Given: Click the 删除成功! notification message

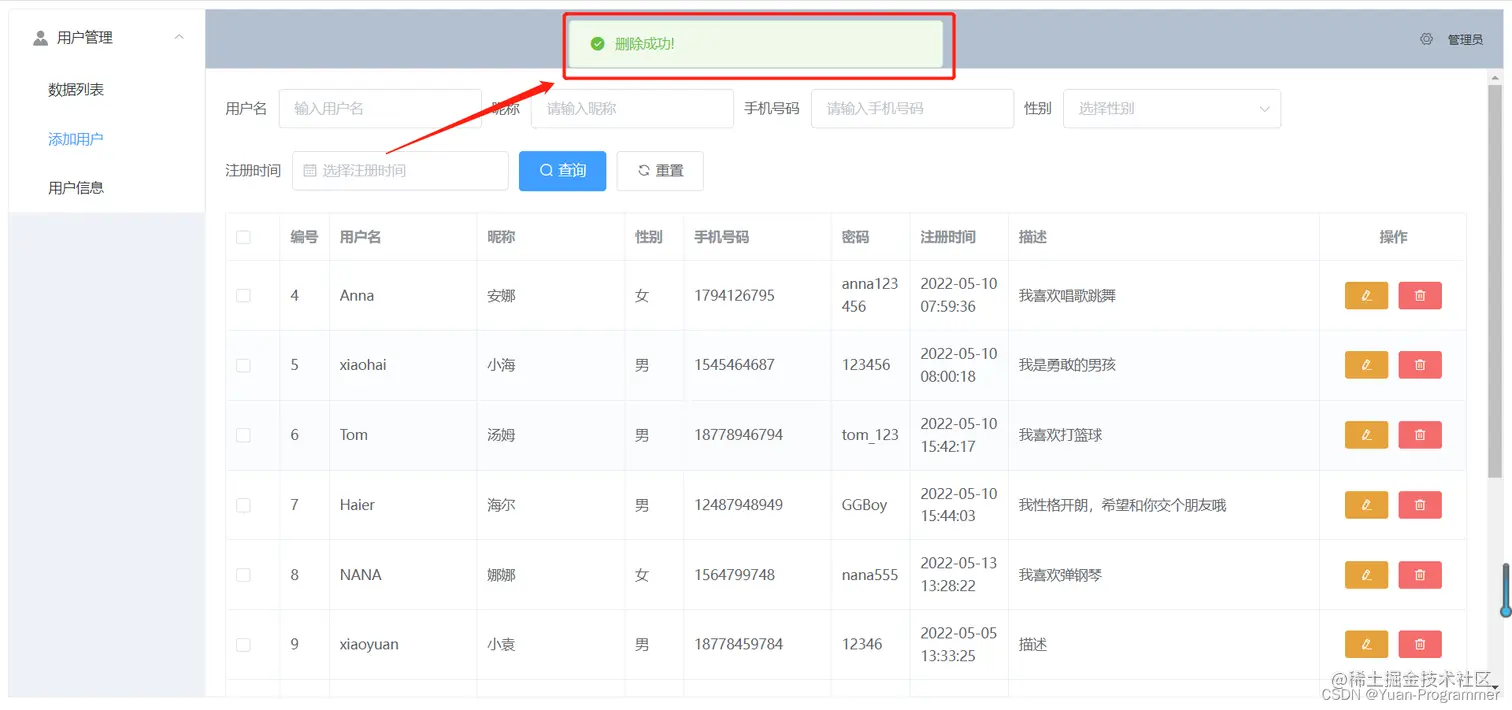Looking at the screenshot, I should [645, 44].
